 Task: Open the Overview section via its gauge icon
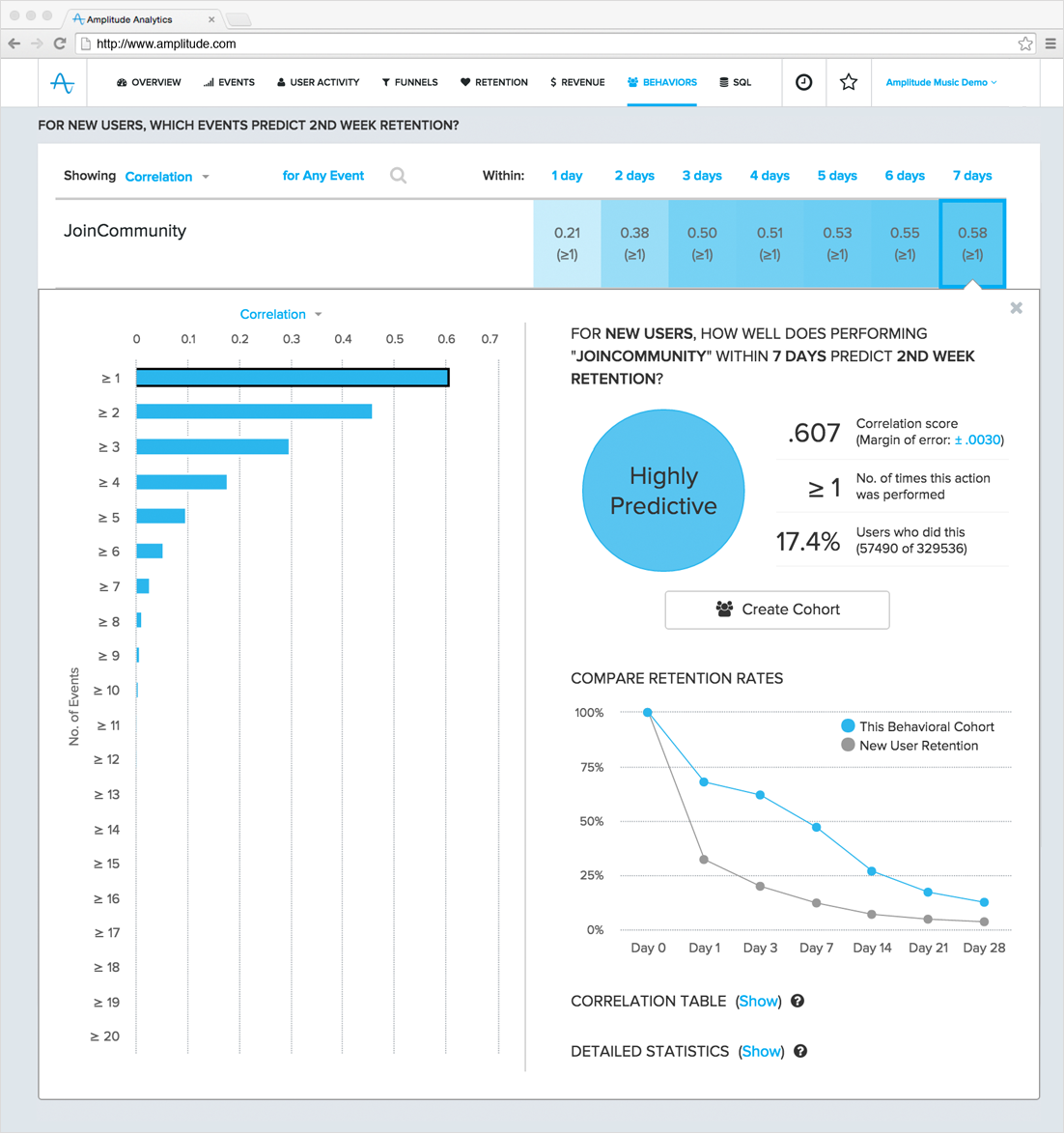[122, 82]
